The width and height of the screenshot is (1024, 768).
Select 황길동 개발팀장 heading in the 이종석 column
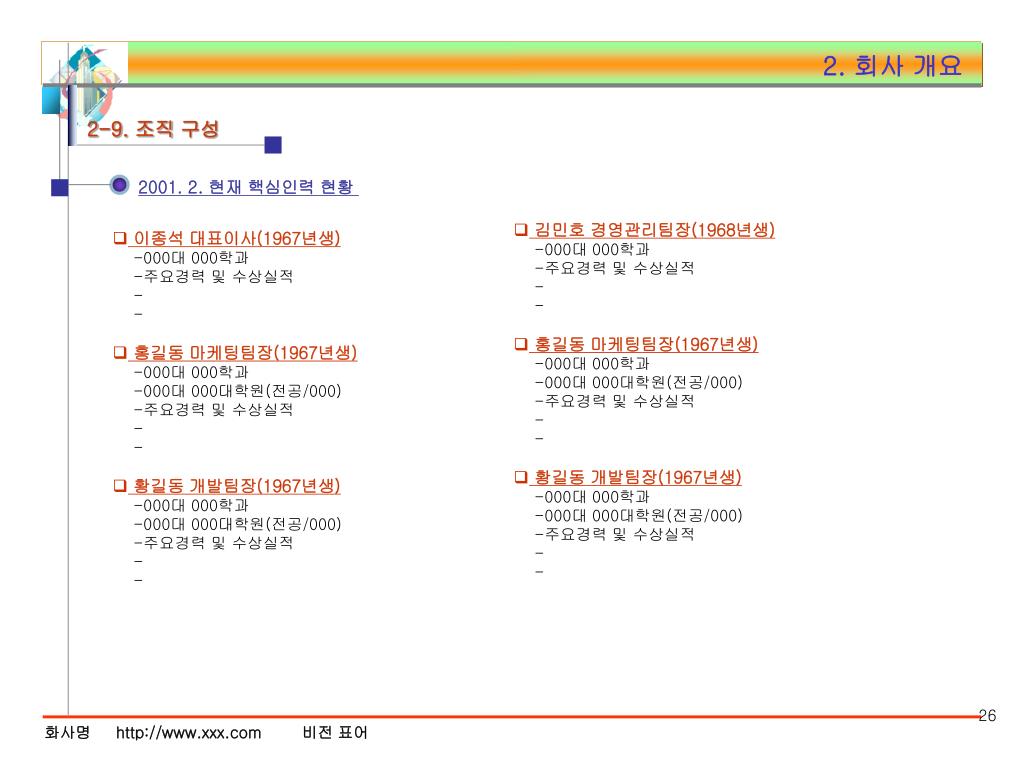click(236, 486)
